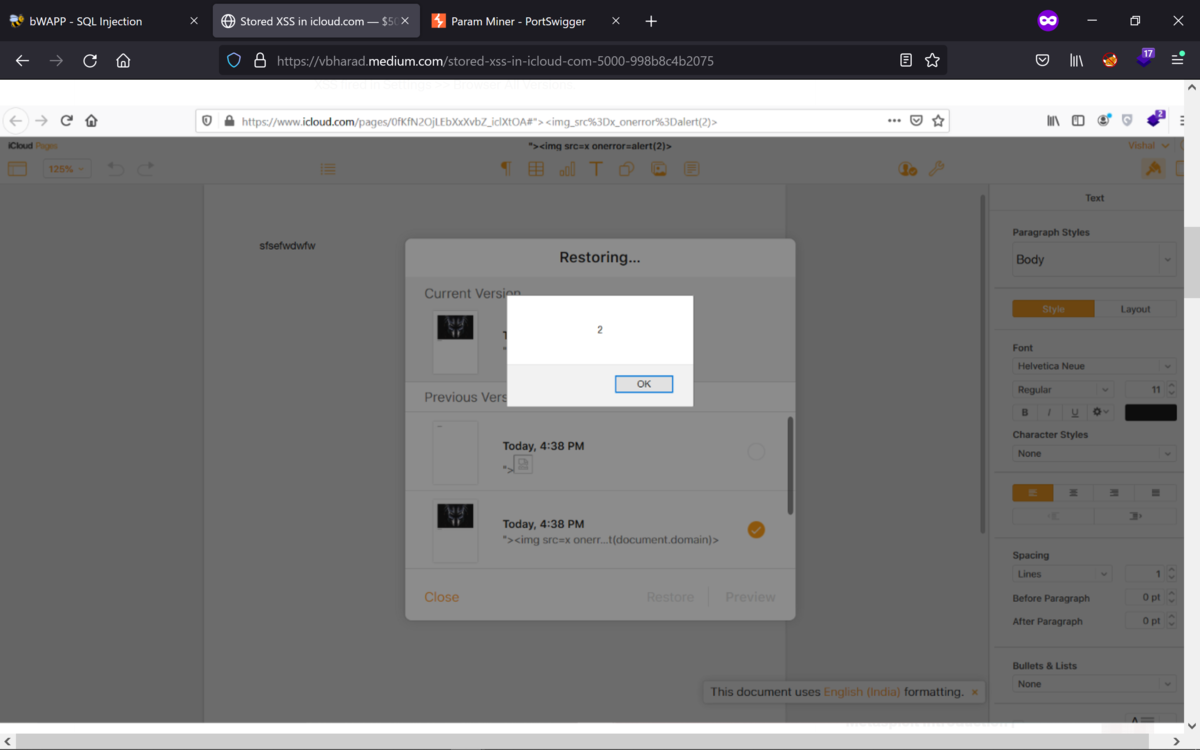Screen dimensions: 1200x750
Task: Click the checked orange version radio
Action: point(756,530)
